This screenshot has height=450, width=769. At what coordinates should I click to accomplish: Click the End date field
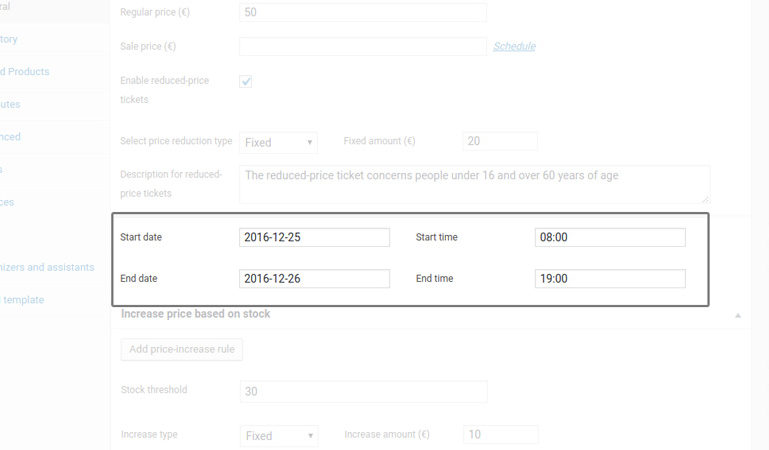click(315, 278)
